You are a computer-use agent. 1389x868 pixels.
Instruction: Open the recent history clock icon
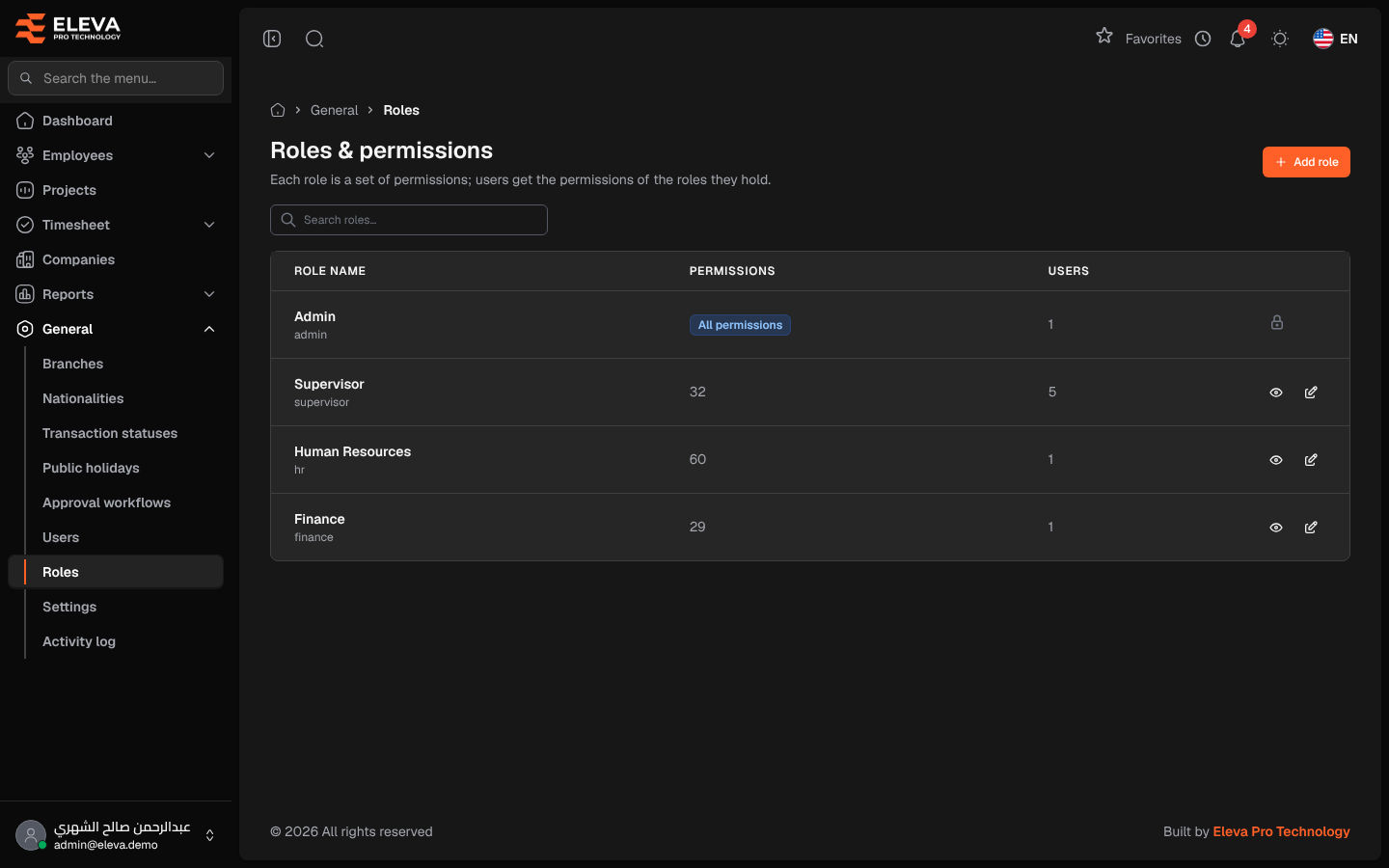[x=1203, y=39]
